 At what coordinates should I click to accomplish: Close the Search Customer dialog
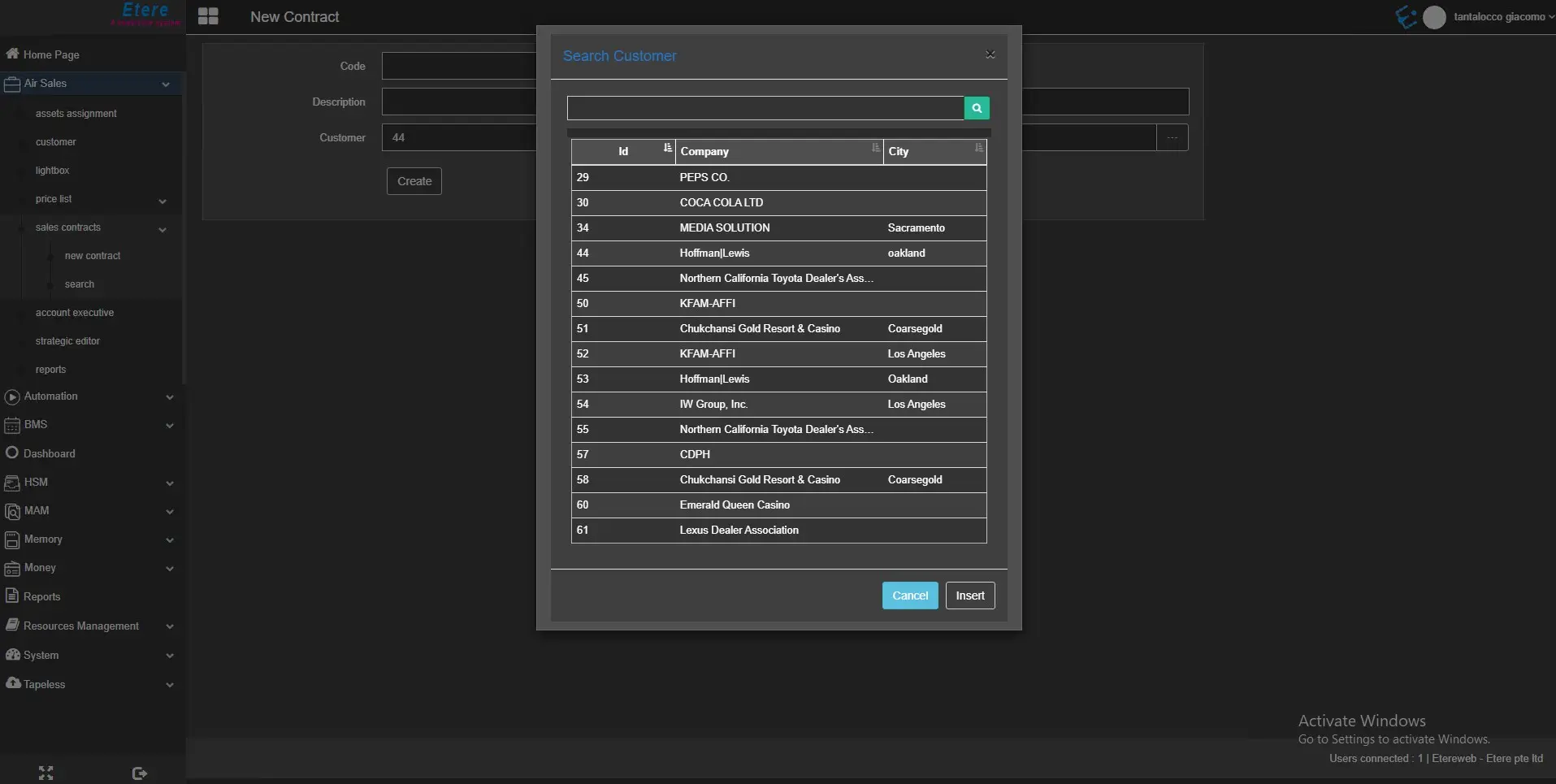point(990,54)
